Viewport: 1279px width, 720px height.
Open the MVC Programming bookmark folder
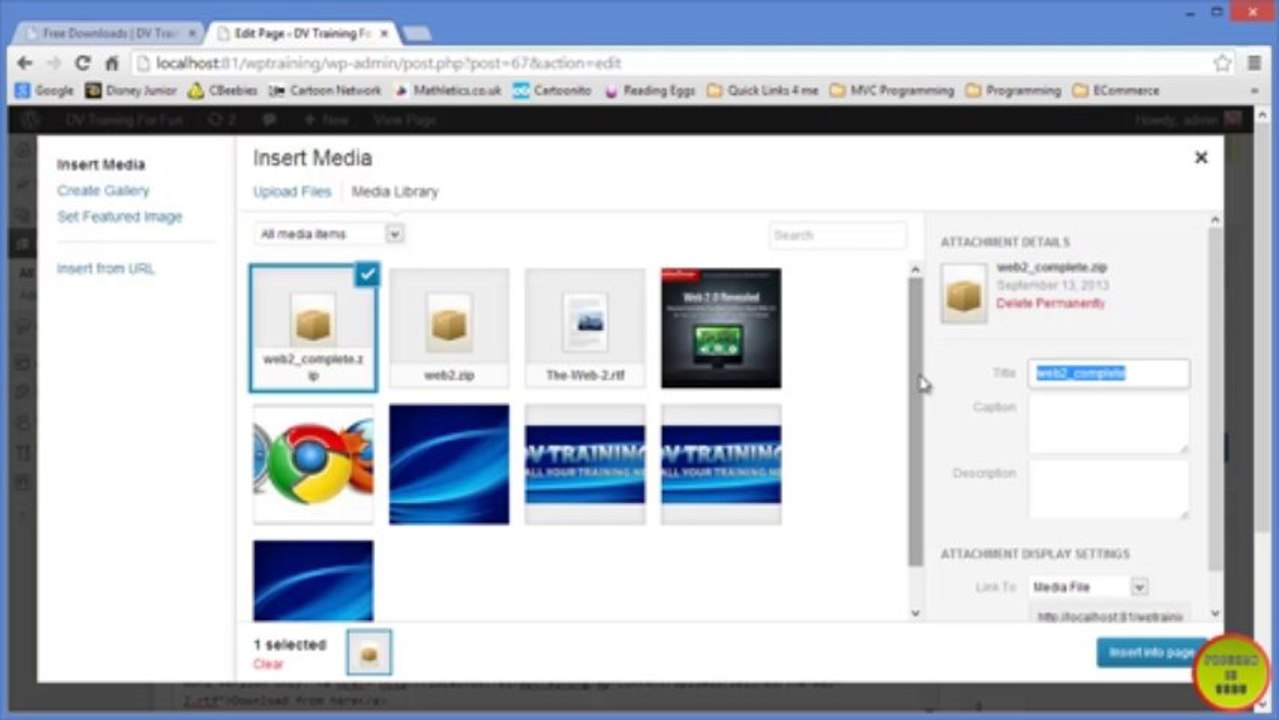click(x=892, y=90)
